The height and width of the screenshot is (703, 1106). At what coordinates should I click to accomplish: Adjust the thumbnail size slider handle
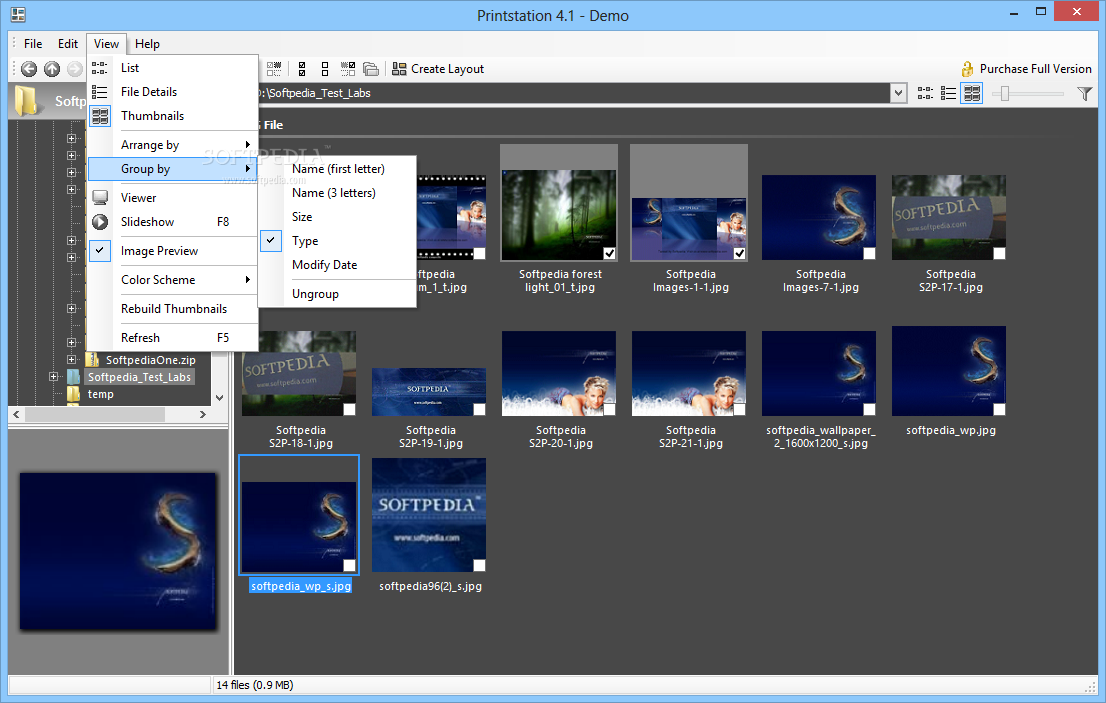pos(1005,93)
